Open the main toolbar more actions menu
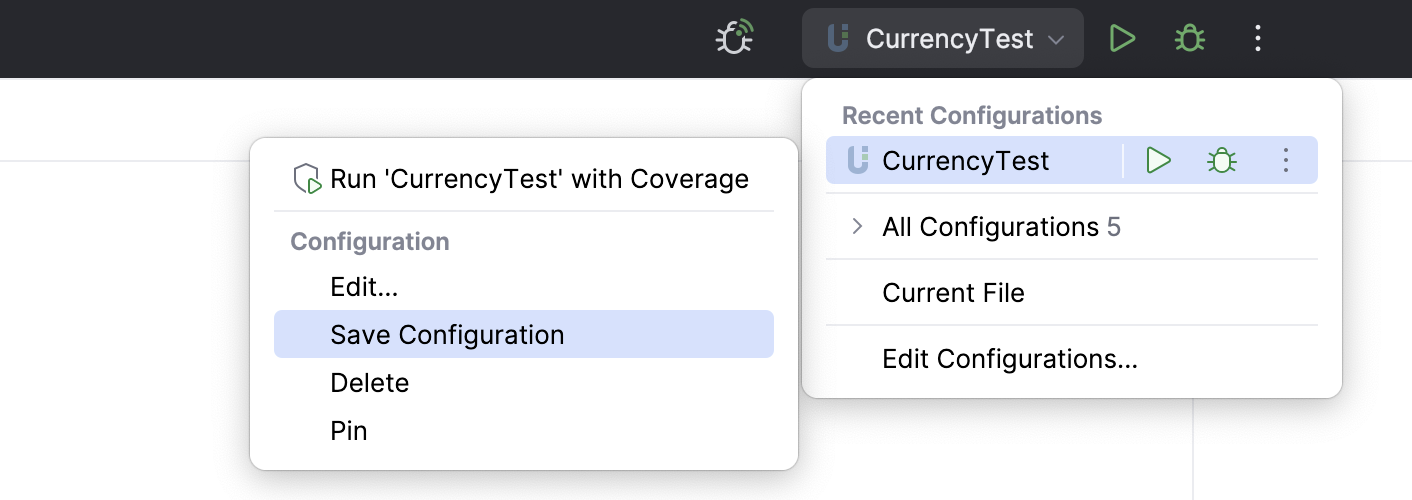This screenshot has width=1412, height=500. [x=1258, y=39]
